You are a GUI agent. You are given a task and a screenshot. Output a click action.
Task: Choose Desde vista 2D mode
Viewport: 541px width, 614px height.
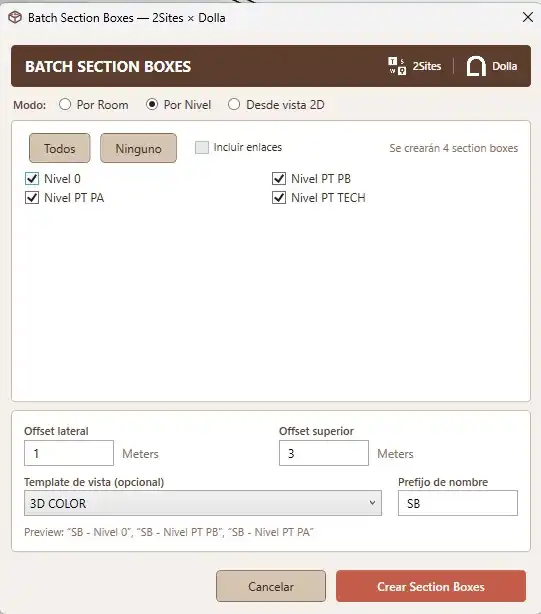click(234, 105)
